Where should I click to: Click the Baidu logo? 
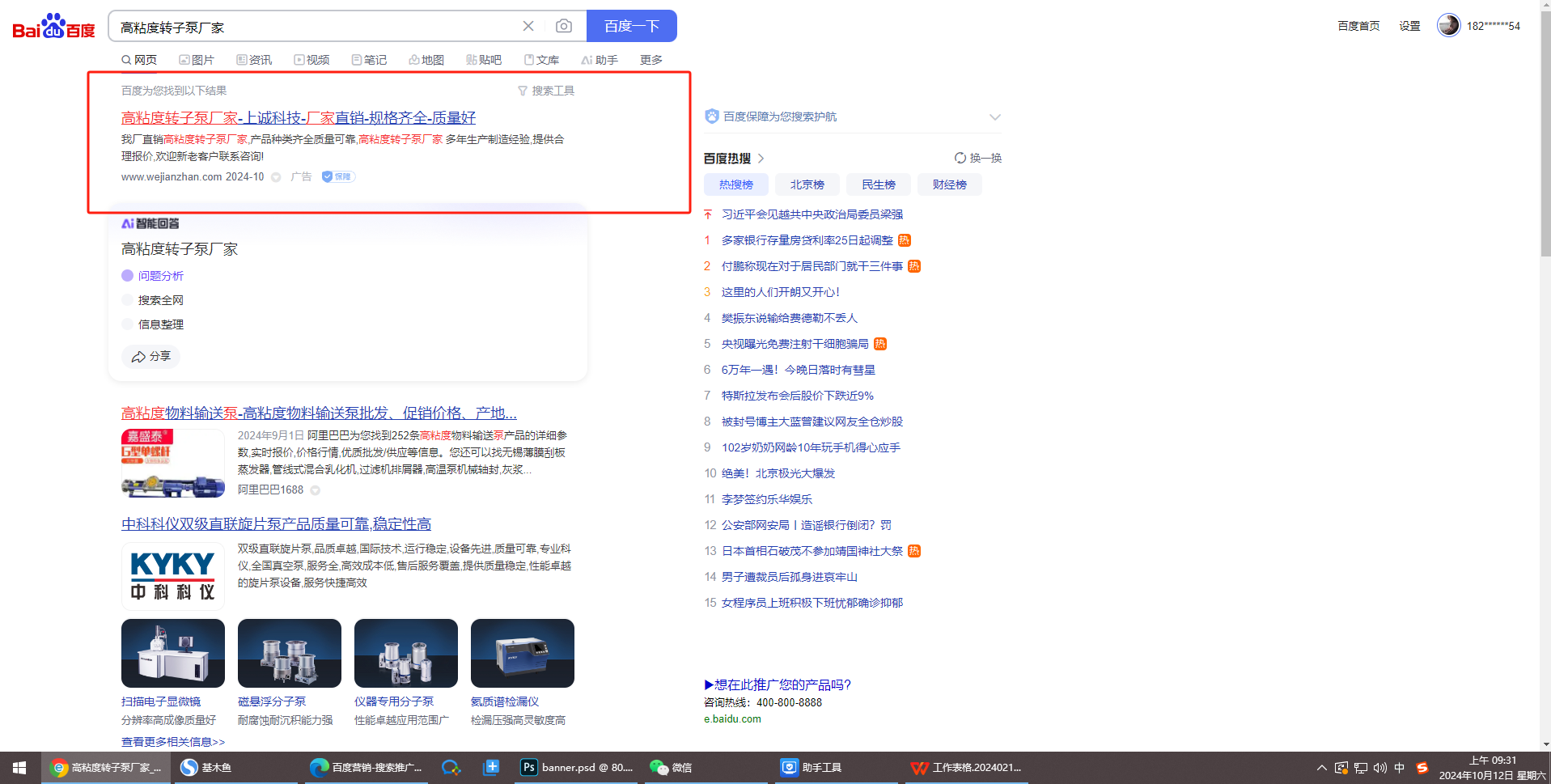point(53,27)
